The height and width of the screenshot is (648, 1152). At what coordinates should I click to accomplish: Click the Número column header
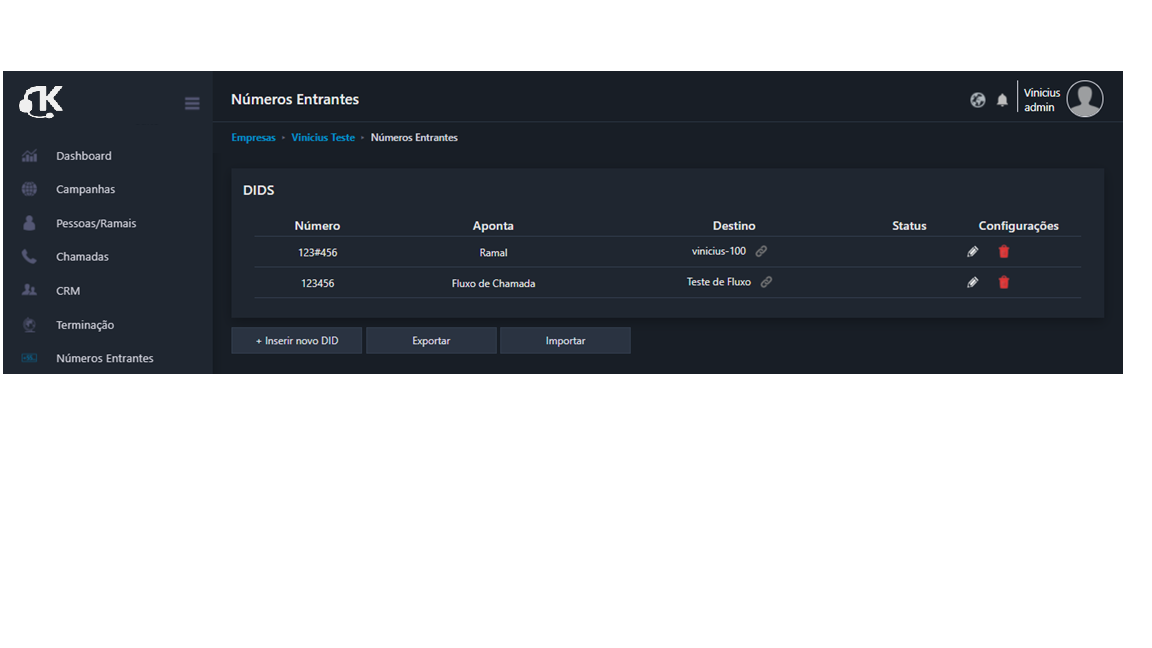pyautogui.click(x=317, y=226)
